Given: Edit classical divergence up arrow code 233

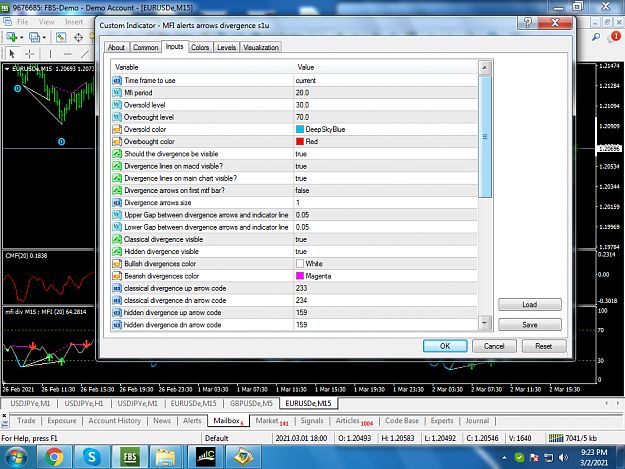Looking at the screenshot, I should coord(385,288).
